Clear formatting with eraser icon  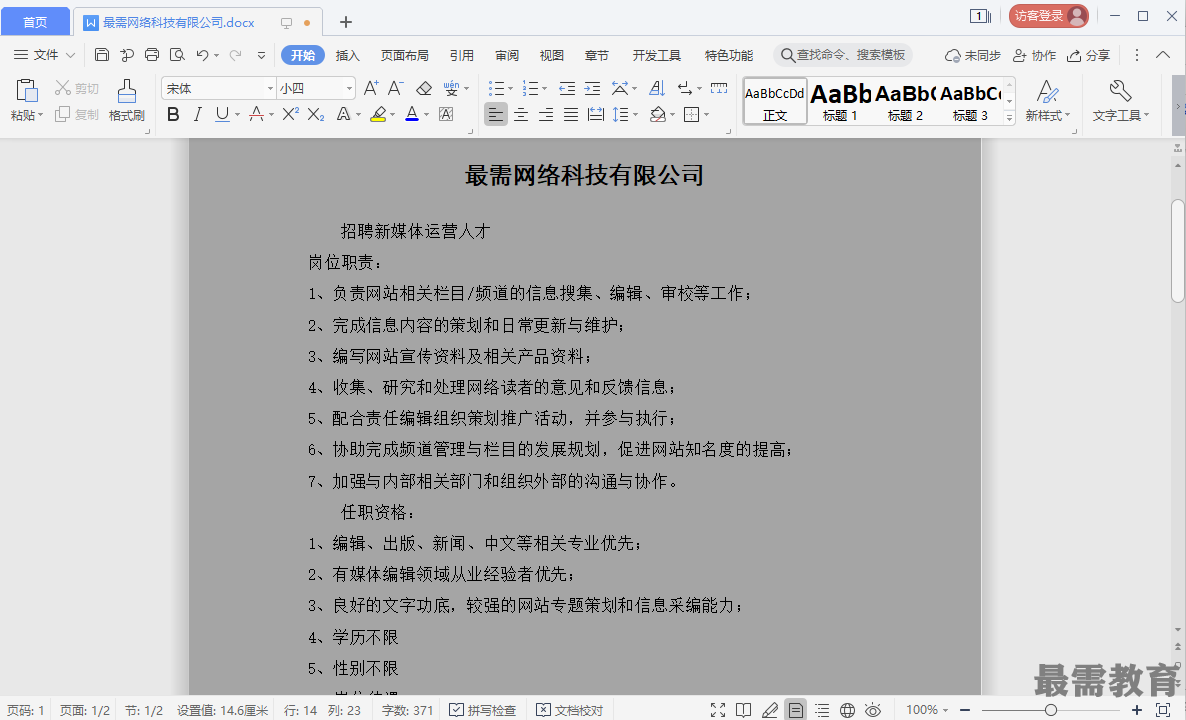424,88
